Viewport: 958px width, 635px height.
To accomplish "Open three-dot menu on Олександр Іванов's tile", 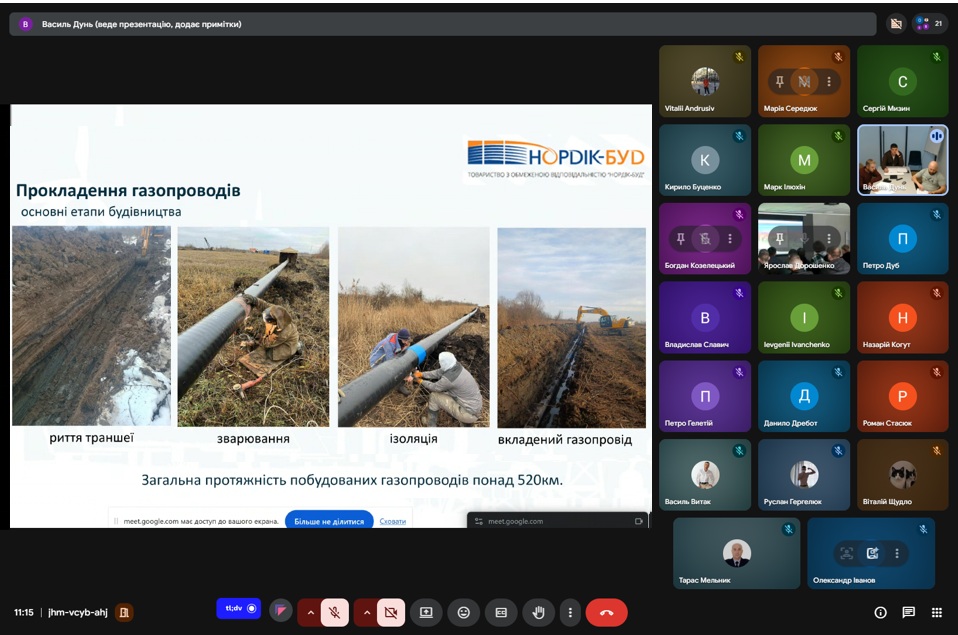I will point(897,553).
